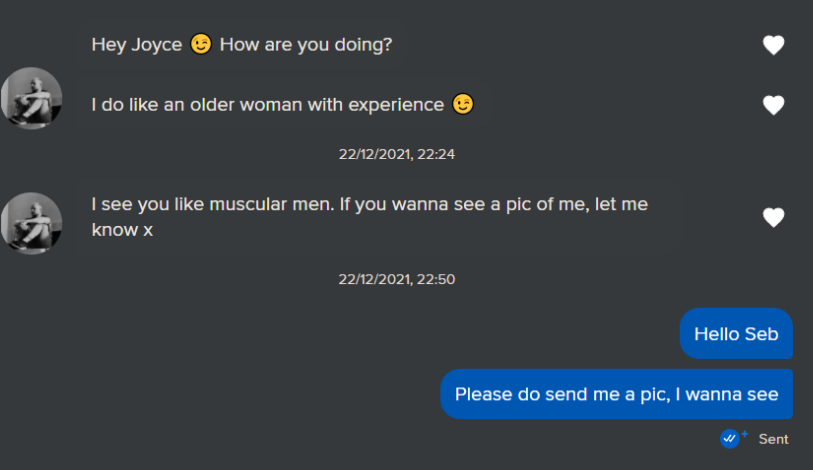Tap heart beside "muscular men" message
The image size is (813, 470).
pos(773,217)
